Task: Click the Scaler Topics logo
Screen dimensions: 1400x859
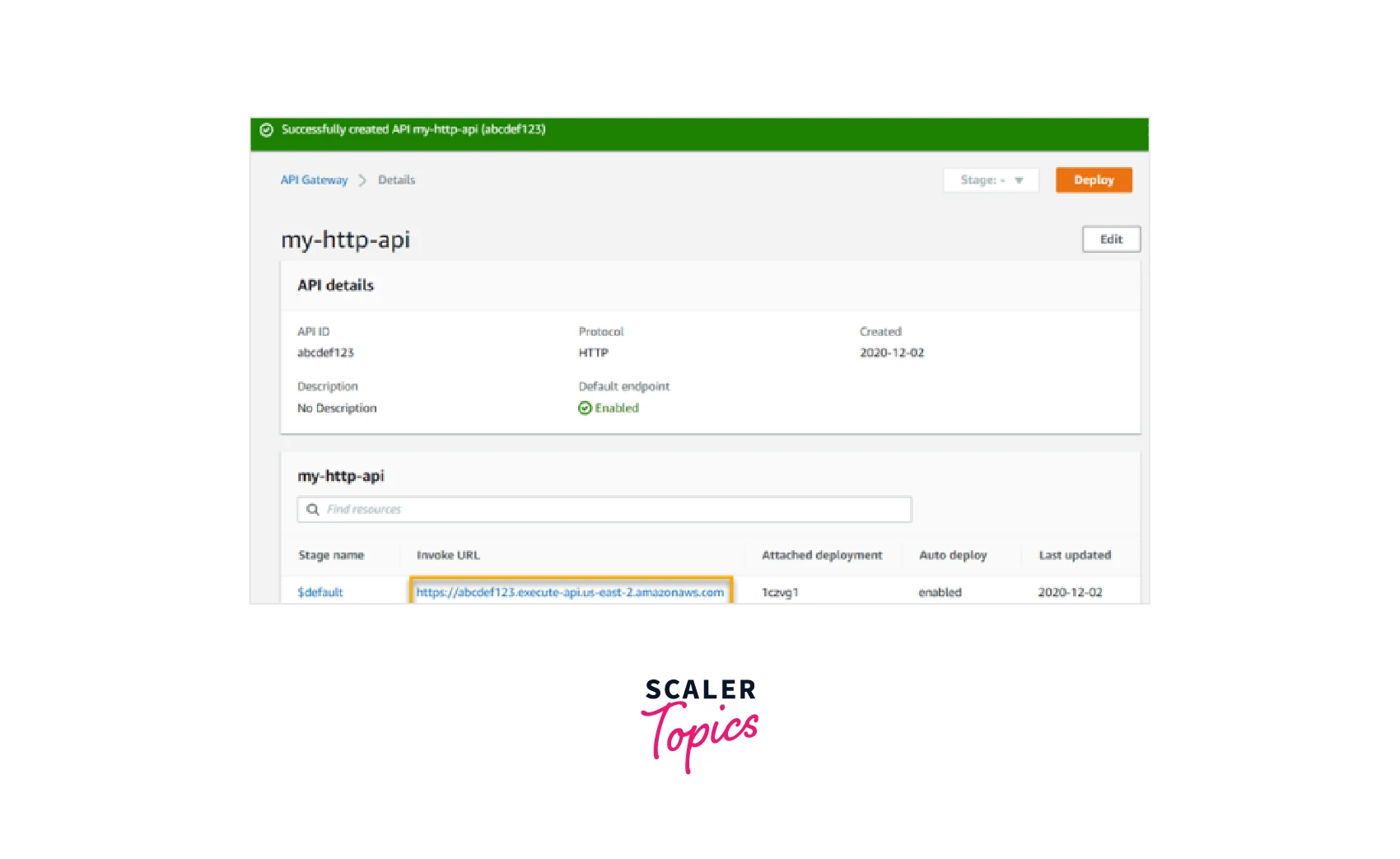Action: click(x=700, y=725)
